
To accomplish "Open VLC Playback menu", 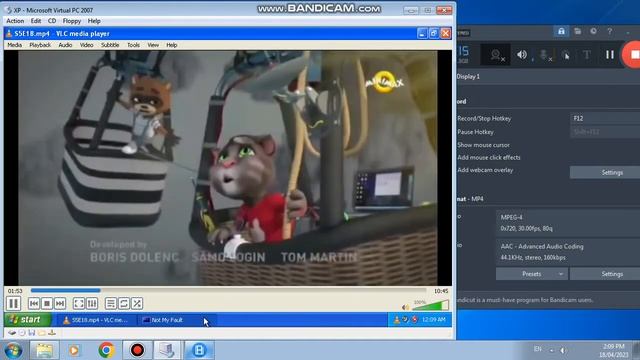I will [x=40, y=45].
